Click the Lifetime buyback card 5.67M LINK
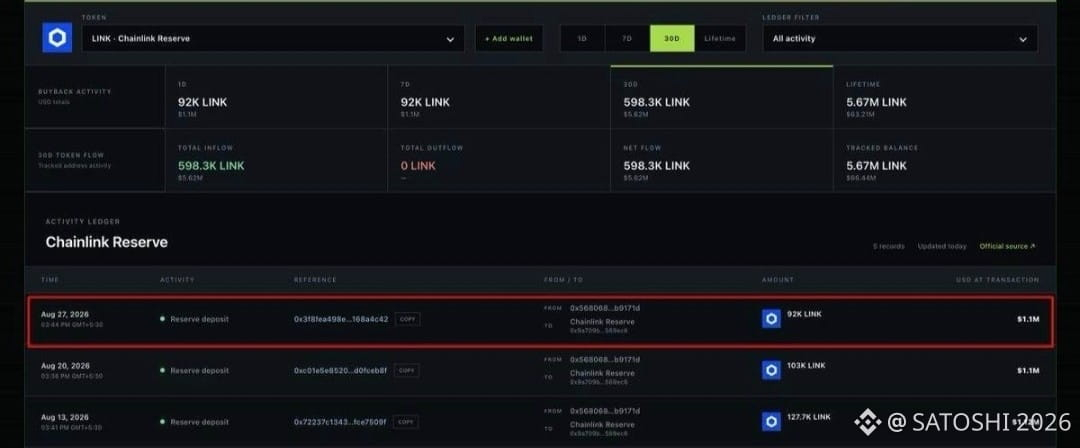 tap(944, 97)
